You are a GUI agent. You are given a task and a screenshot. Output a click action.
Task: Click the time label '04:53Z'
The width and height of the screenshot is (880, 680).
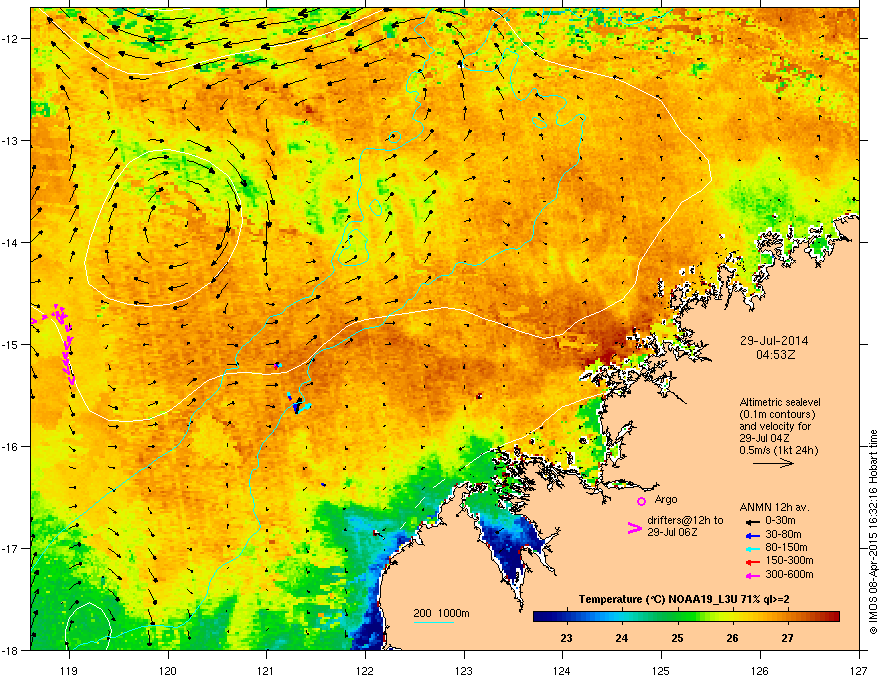[776, 355]
